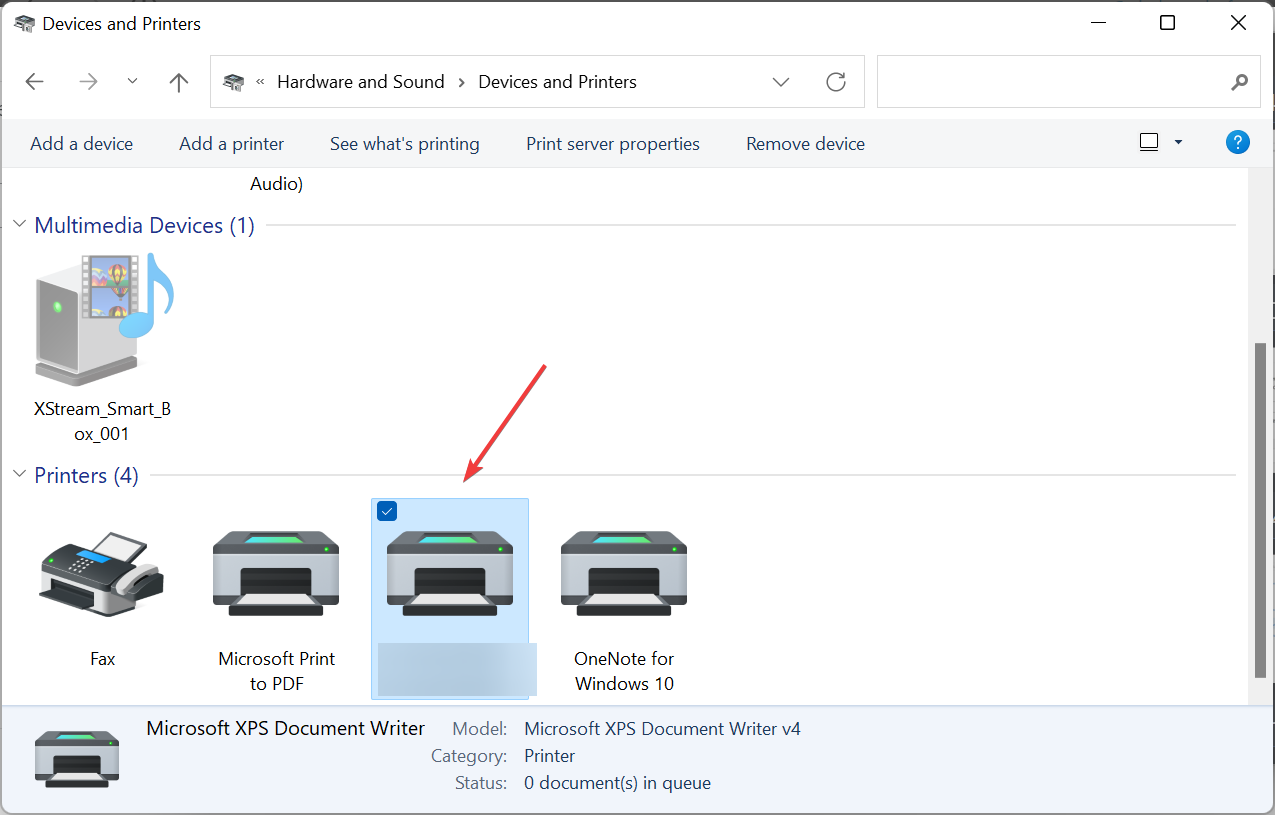Click the Fax label text
The height and width of the screenshot is (815, 1275).
[x=102, y=659]
